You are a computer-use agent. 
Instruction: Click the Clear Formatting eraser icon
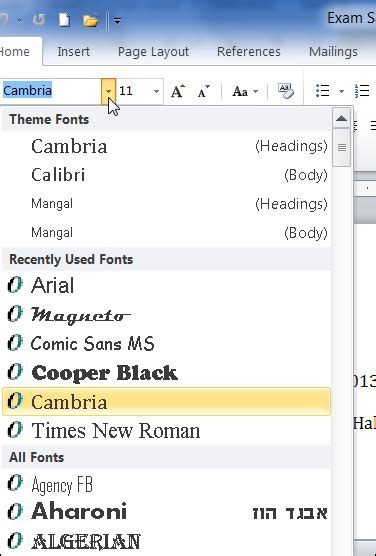coord(286,91)
